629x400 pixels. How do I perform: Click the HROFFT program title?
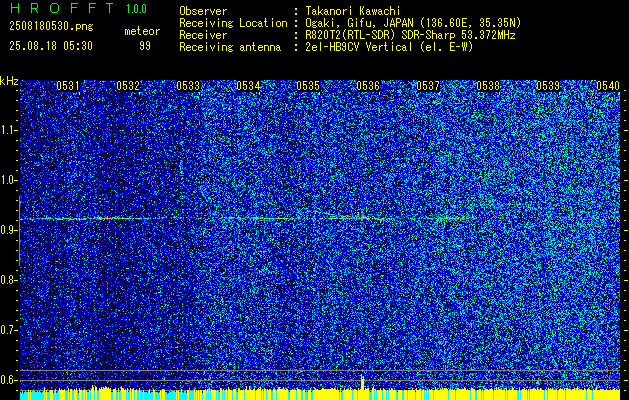pyautogui.click(x=63, y=8)
